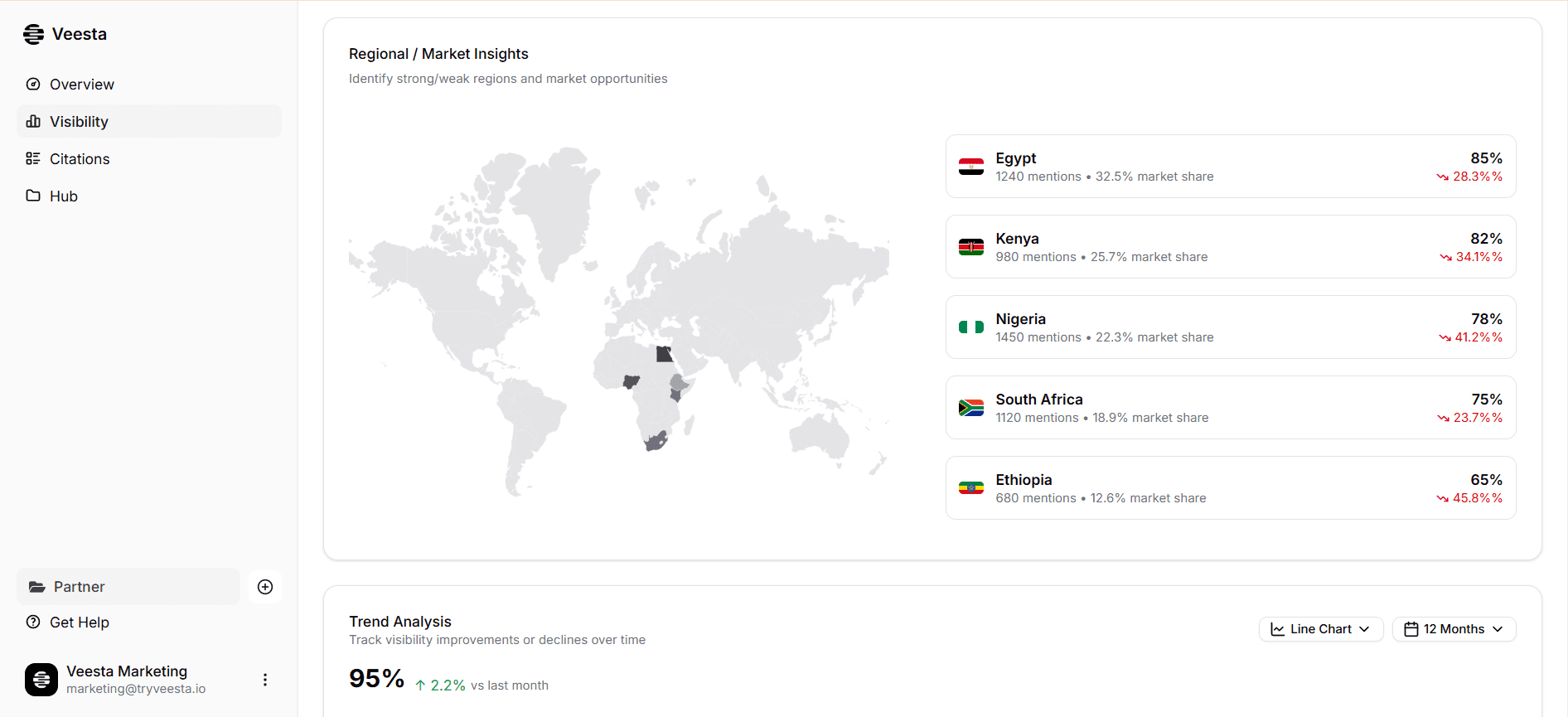Open account options three-dot menu
Viewport: 1568px width, 717px height.
tap(265, 680)
